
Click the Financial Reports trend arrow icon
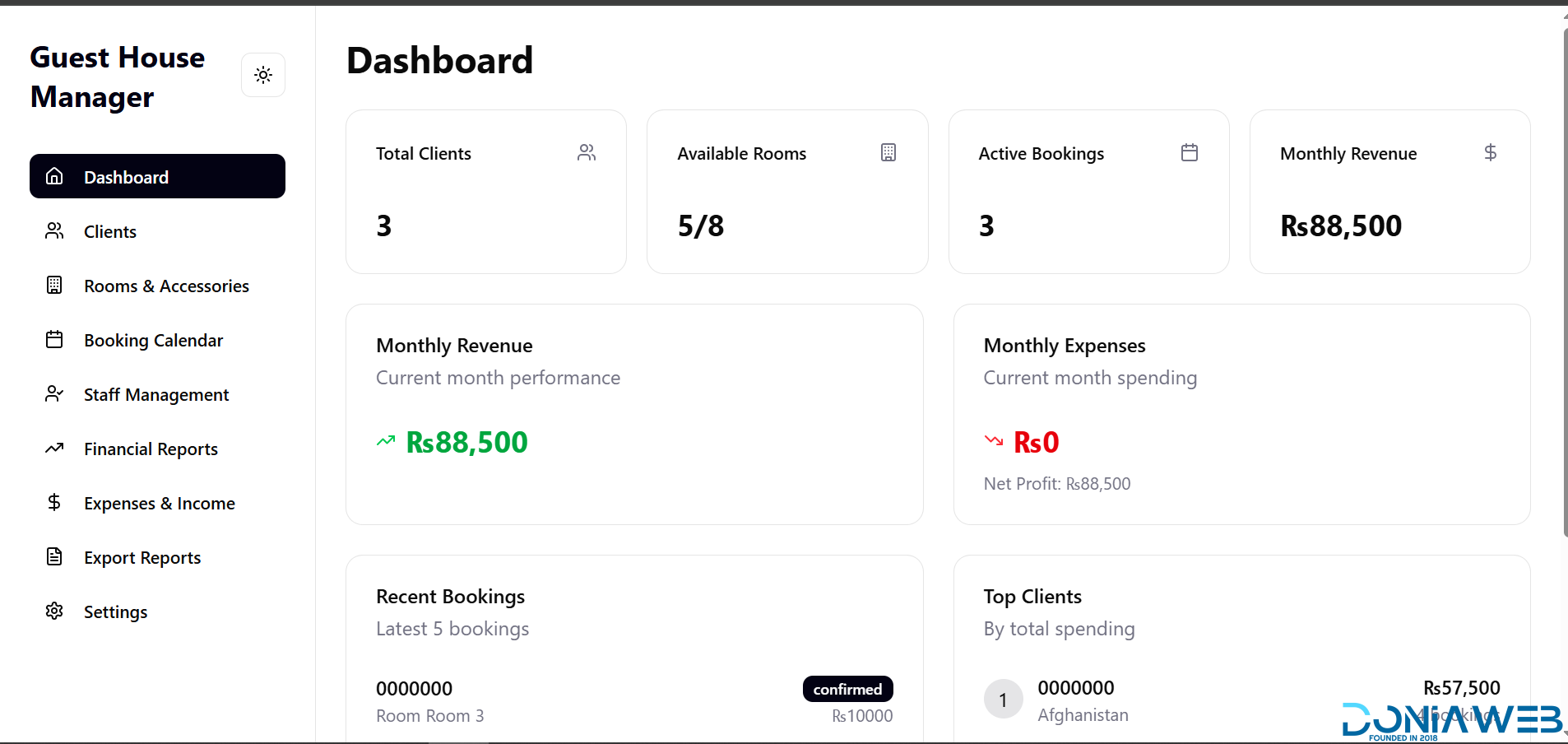(54, 449)
